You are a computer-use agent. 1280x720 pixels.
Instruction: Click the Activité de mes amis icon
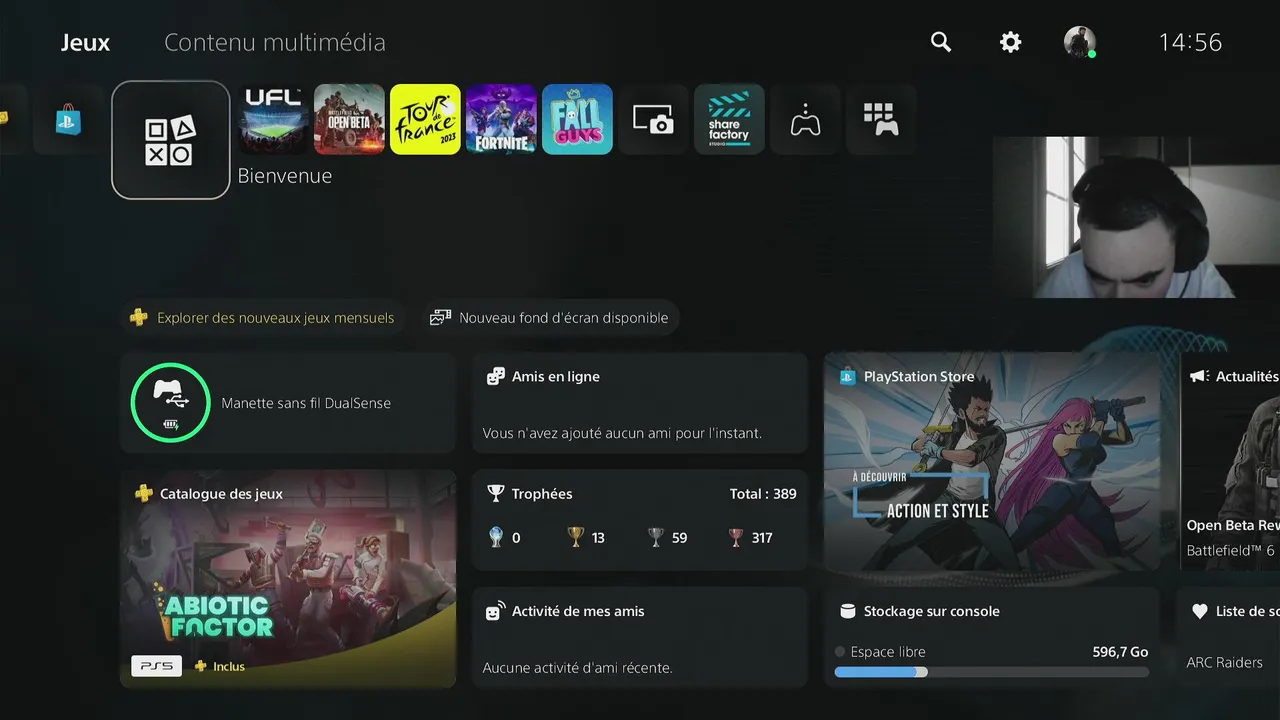click(x=495, y=611)
